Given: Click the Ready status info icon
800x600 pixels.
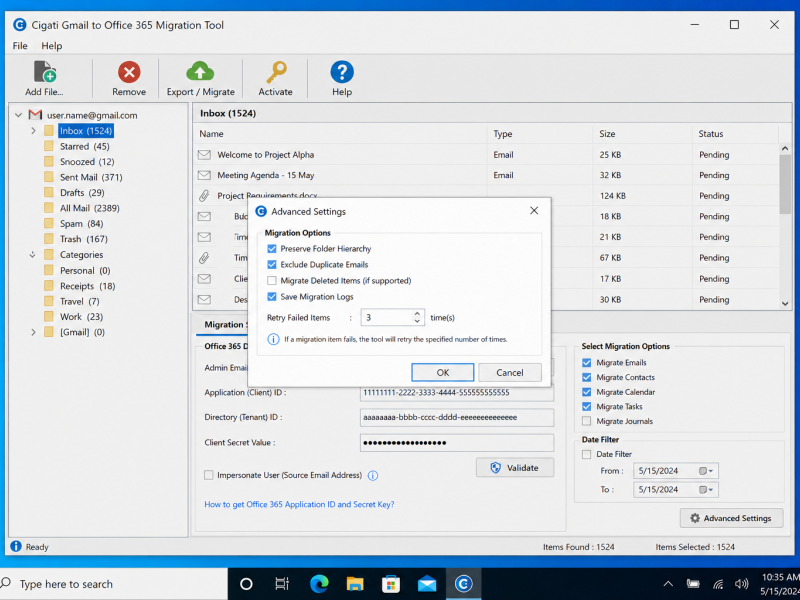Looking at the screenshot, I should coord(16,546).
